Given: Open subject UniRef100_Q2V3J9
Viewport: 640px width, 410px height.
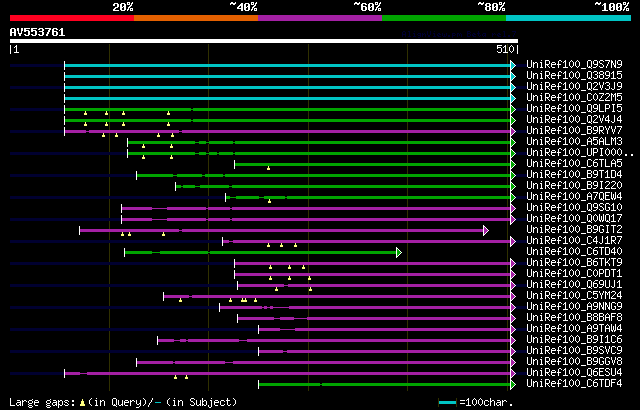Looking at the screenshot, I should coord(574,86).
